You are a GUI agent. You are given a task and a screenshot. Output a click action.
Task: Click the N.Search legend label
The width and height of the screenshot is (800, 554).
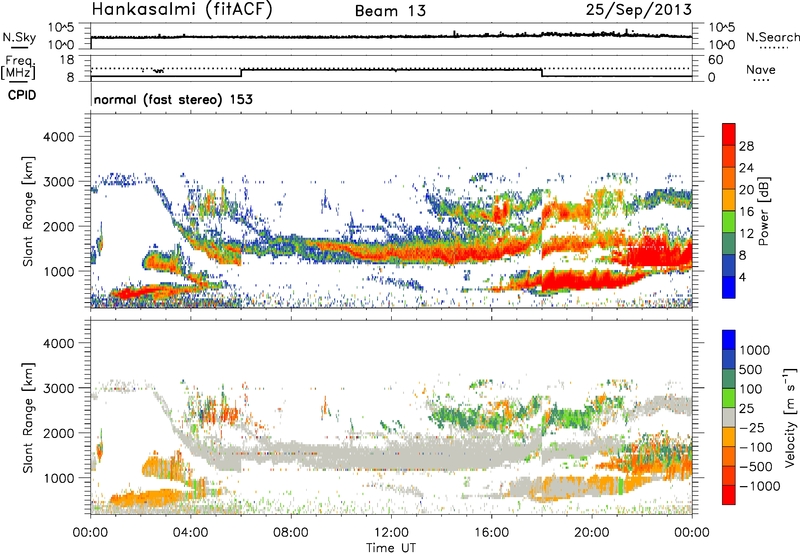point(772,37)
